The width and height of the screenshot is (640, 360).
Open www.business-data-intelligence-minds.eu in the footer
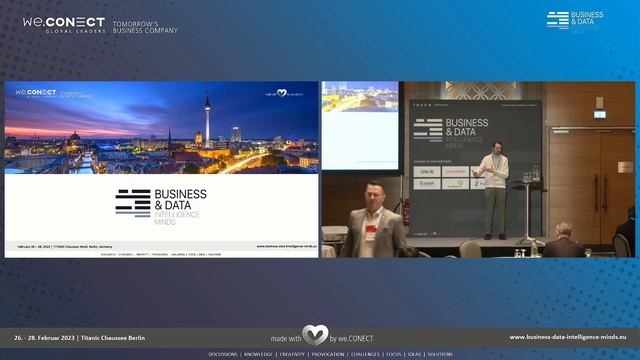click(568, 337)
